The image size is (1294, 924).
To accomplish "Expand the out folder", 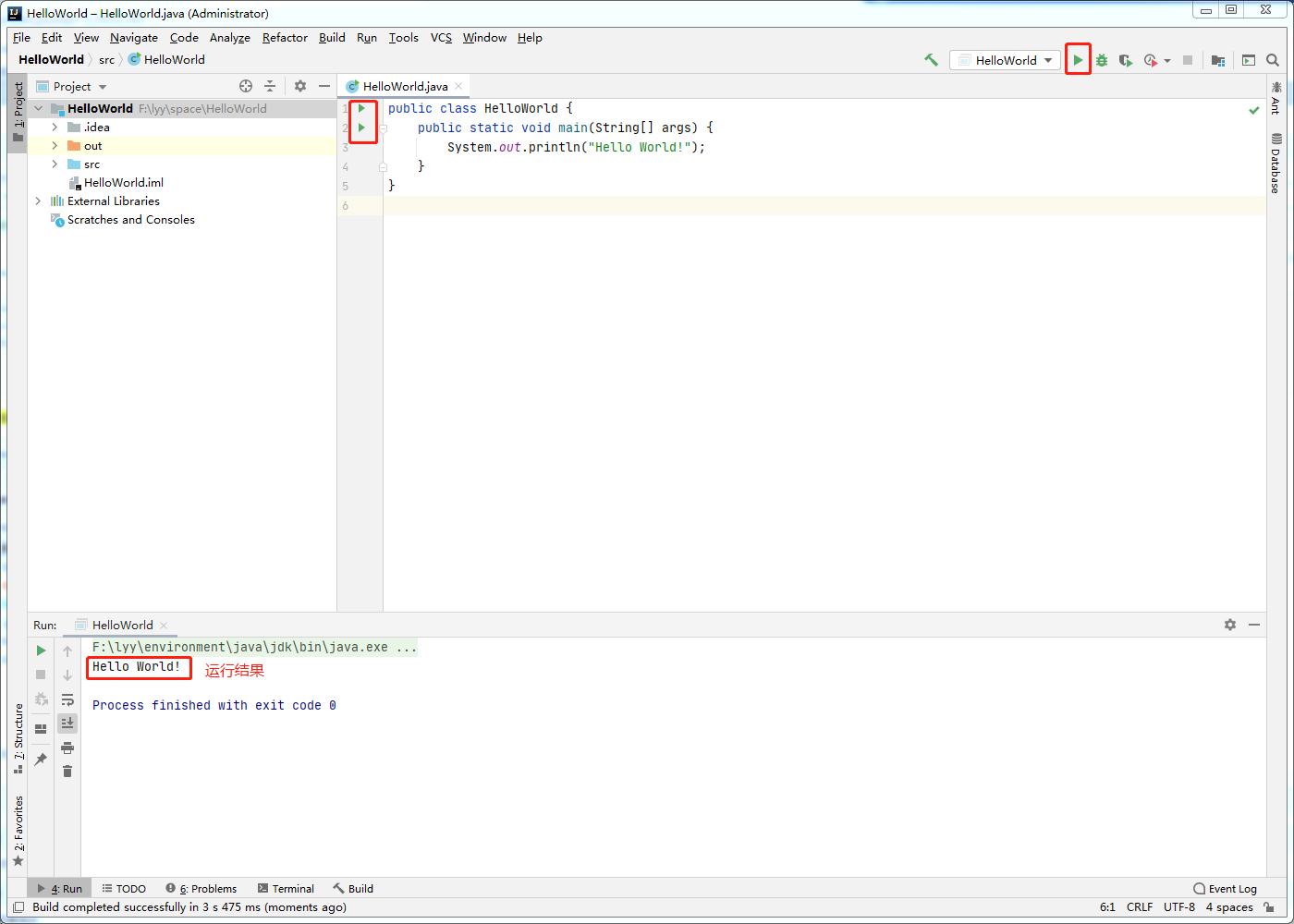I will click(x=55, y=145).
